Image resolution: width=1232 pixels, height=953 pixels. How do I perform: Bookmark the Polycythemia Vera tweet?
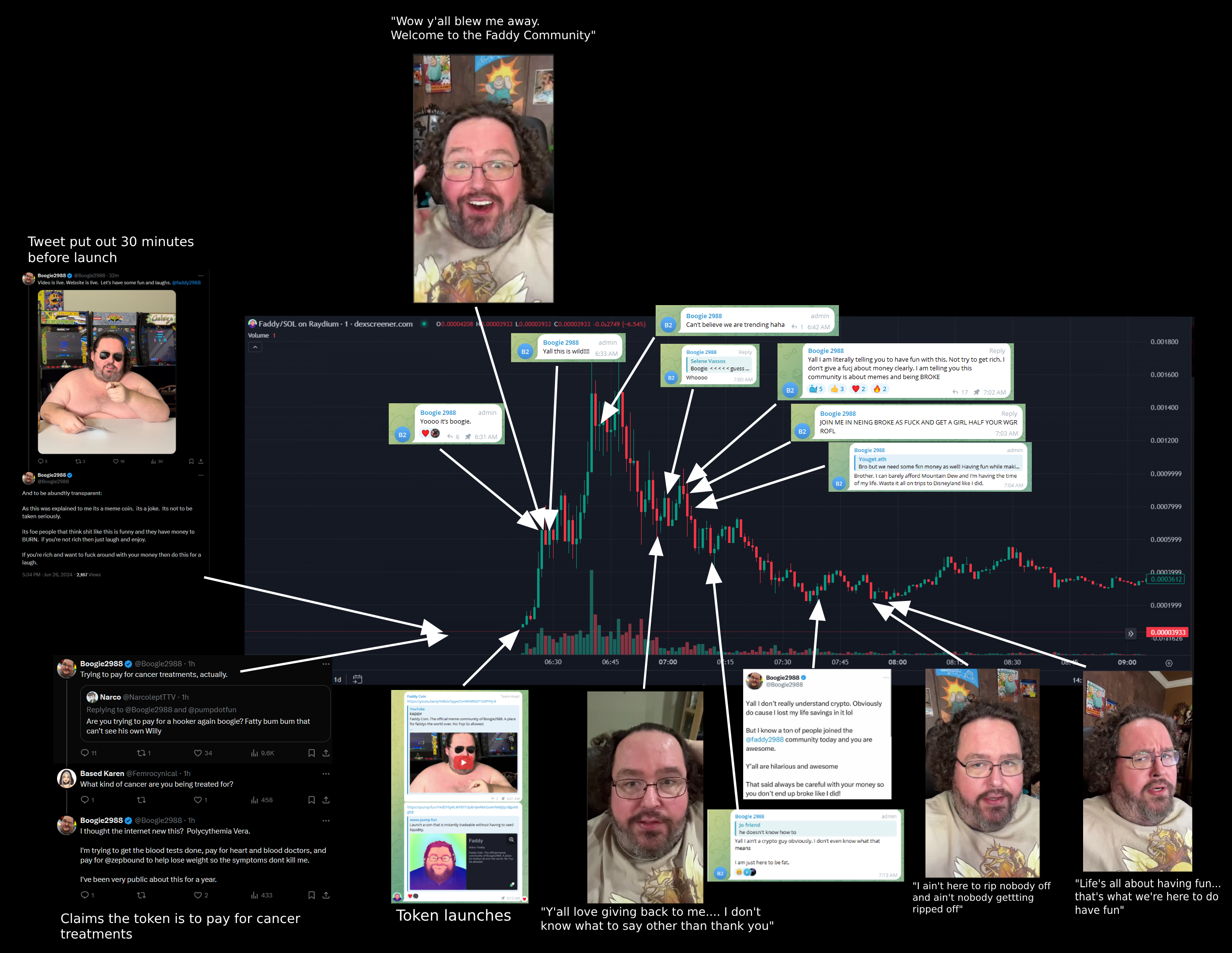(311, 895)
